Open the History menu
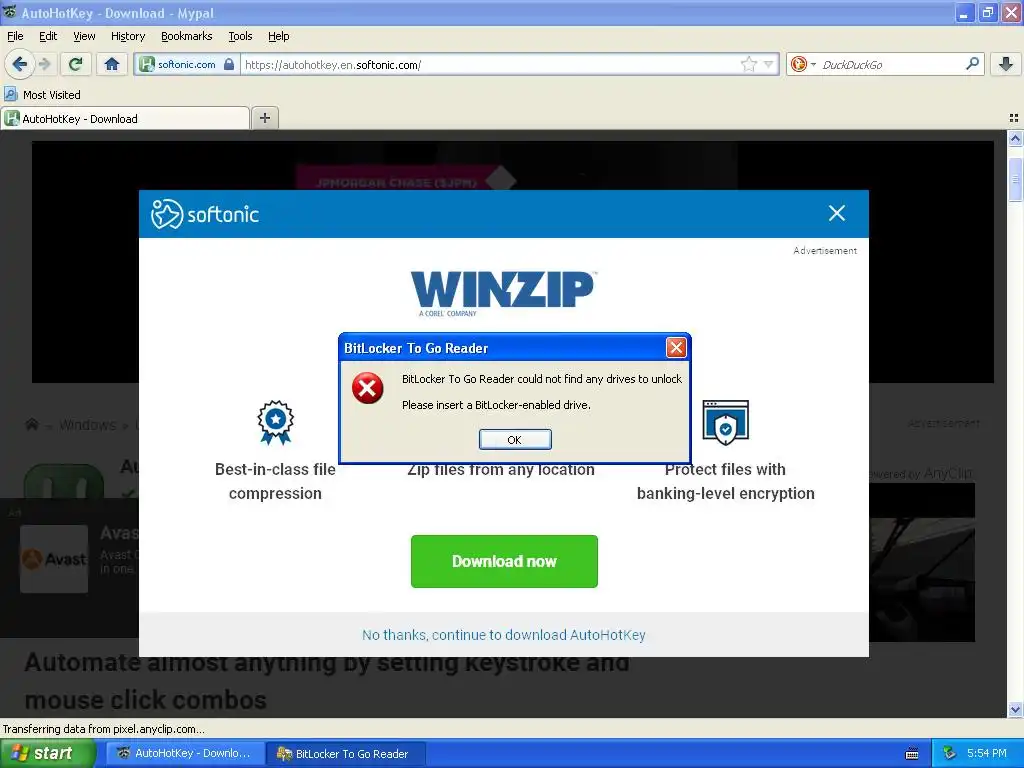1024x768 pixels. pos(128,36)
